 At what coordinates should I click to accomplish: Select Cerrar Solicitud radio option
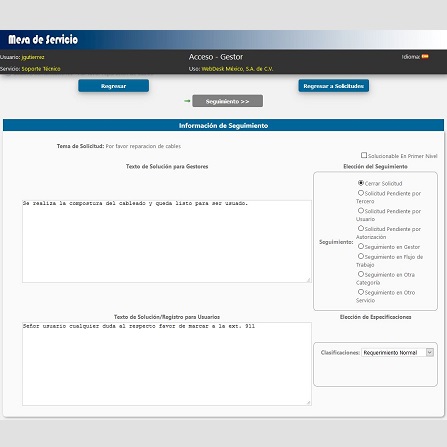tap(361, 183)
